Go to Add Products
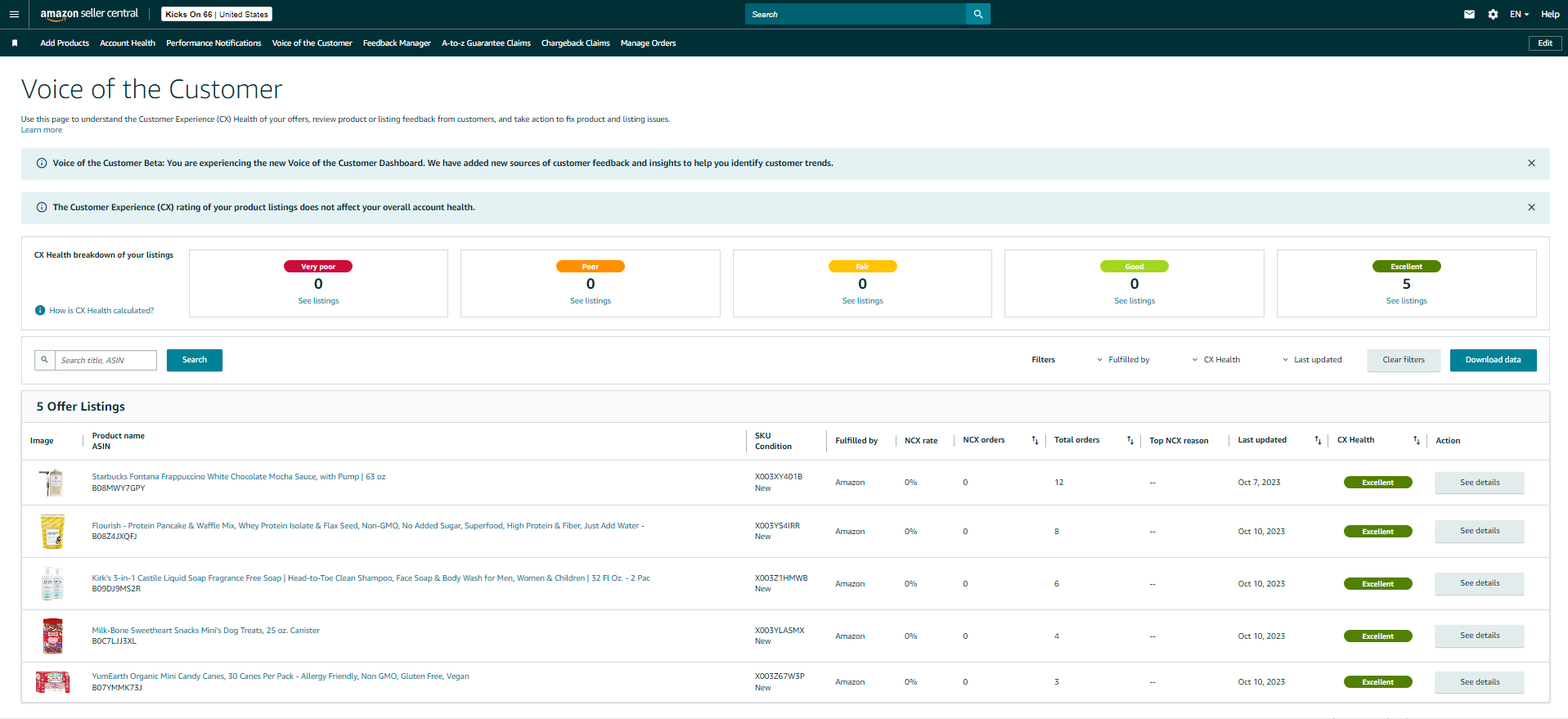 click(65, 43)
